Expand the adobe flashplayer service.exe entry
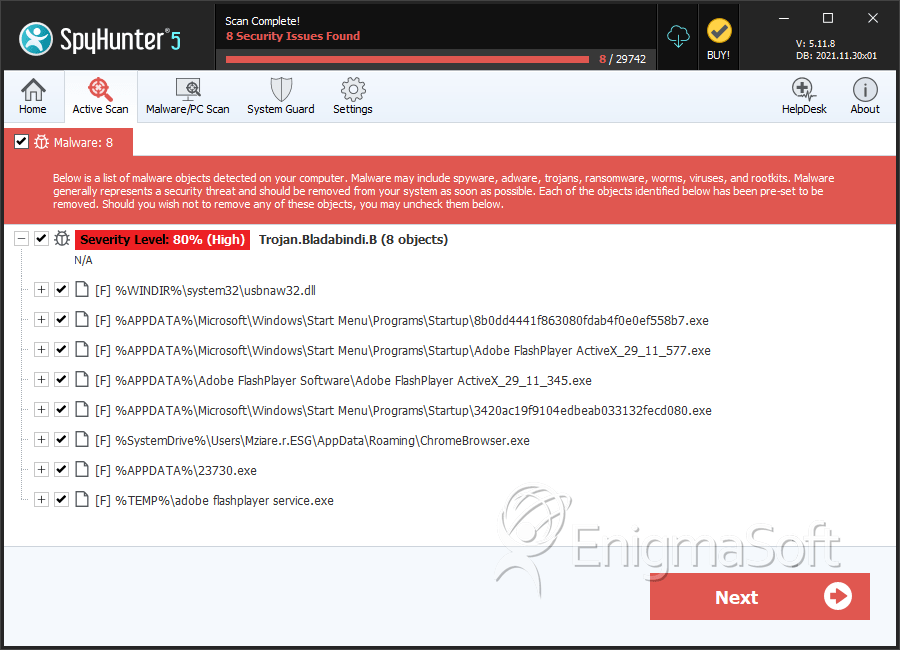Image resolution: width=900 pixels, height=650 pixels. click(x=41, y=500)
